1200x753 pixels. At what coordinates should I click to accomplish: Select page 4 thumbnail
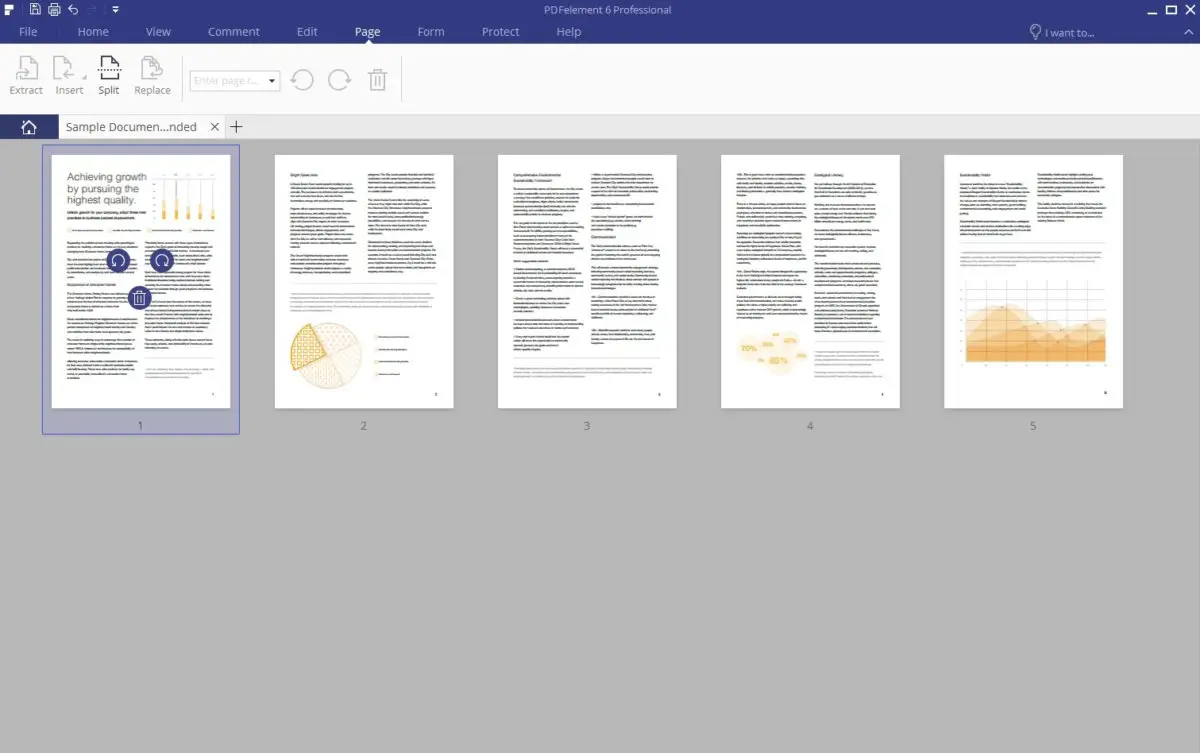810,281
